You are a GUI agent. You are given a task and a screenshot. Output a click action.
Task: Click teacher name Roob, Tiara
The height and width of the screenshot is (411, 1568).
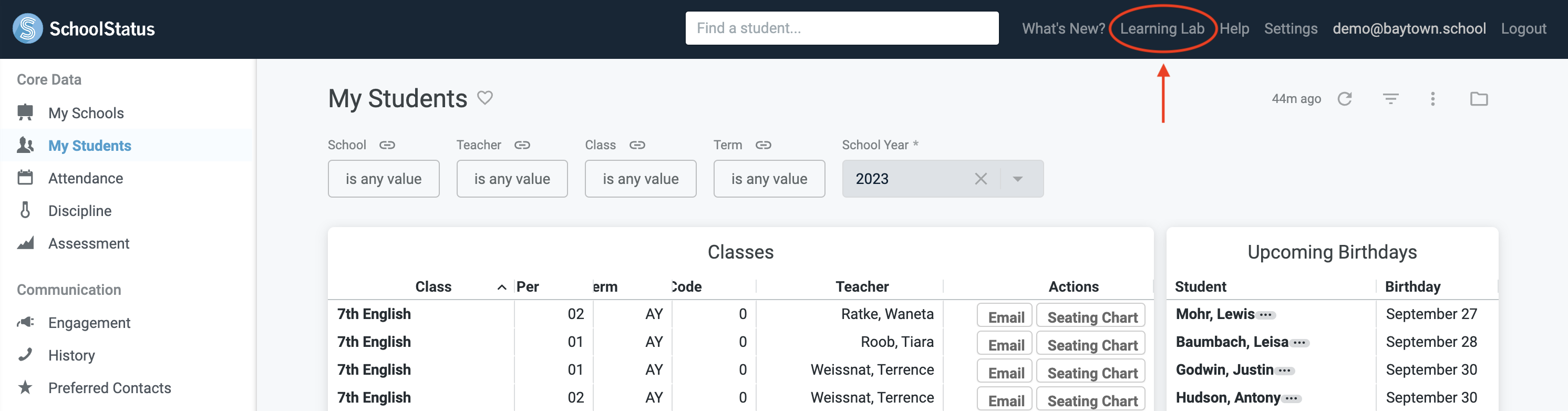tap(896, 342)
